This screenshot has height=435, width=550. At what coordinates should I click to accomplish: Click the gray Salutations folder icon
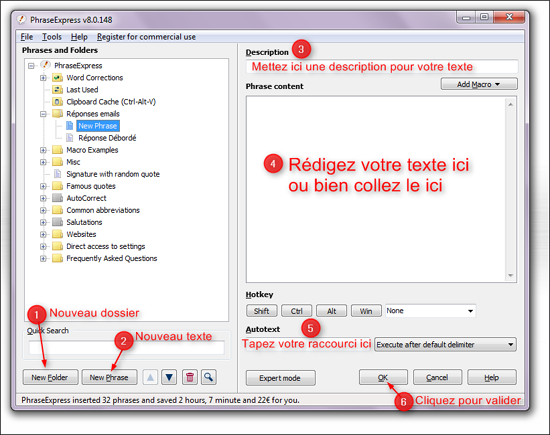point(57,222)
